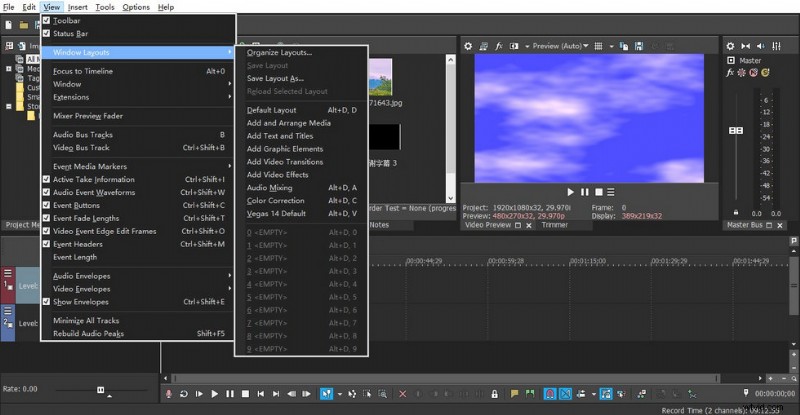Open edit tool dropdown arrow
The image size is (800, 415).
click(x=339, y=394)
